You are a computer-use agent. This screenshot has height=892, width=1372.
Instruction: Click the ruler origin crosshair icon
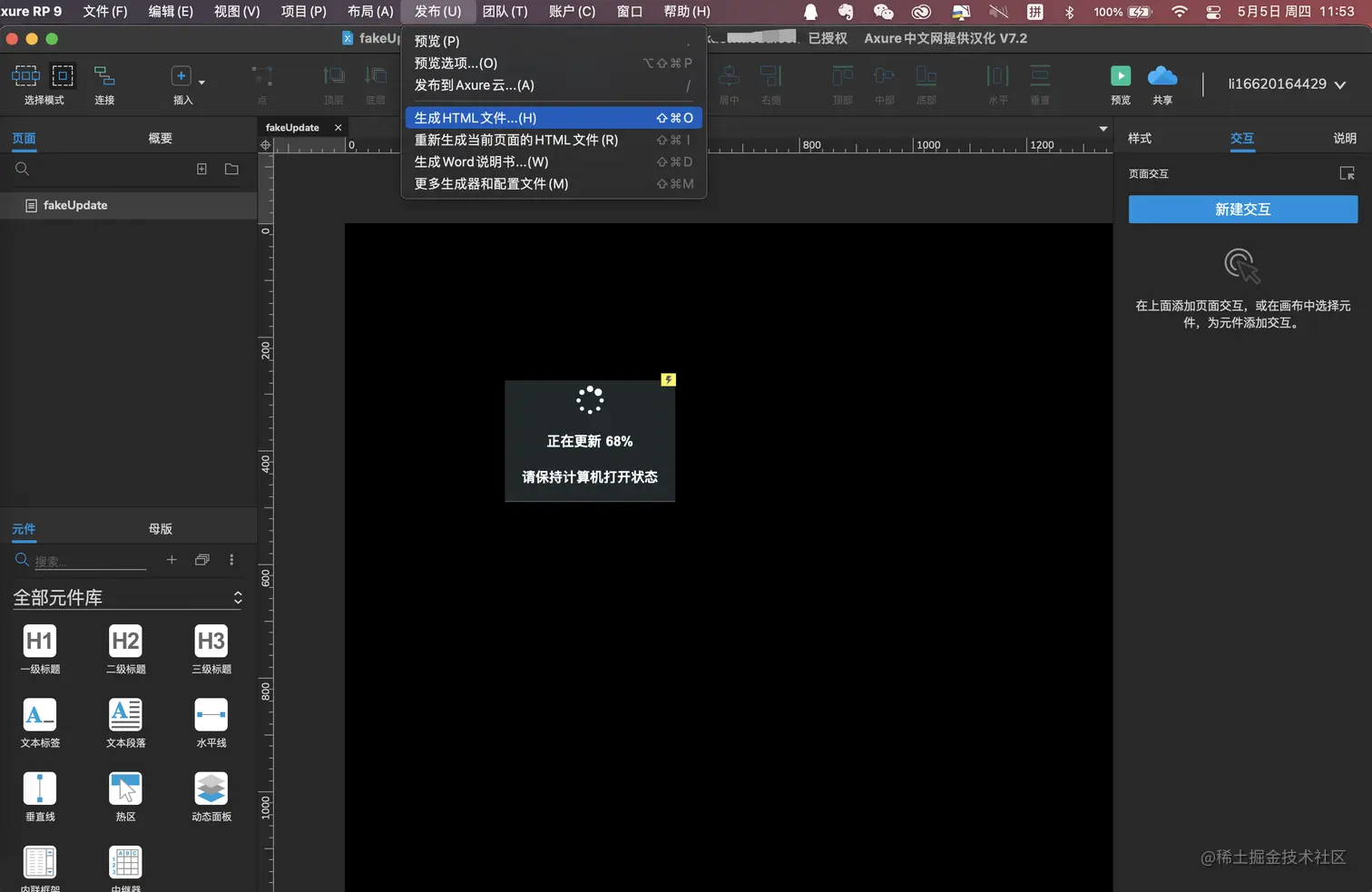point(266,145)
